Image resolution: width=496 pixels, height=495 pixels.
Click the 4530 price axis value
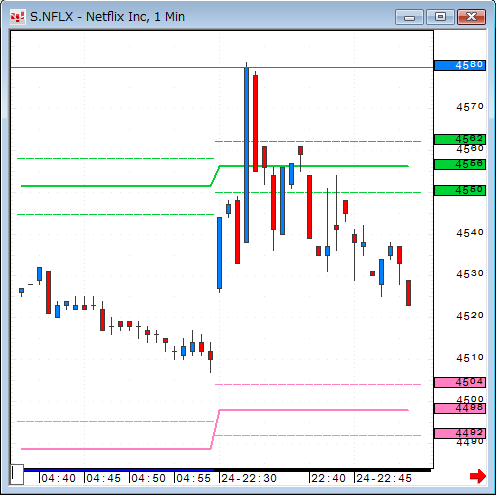coord(470,274)
